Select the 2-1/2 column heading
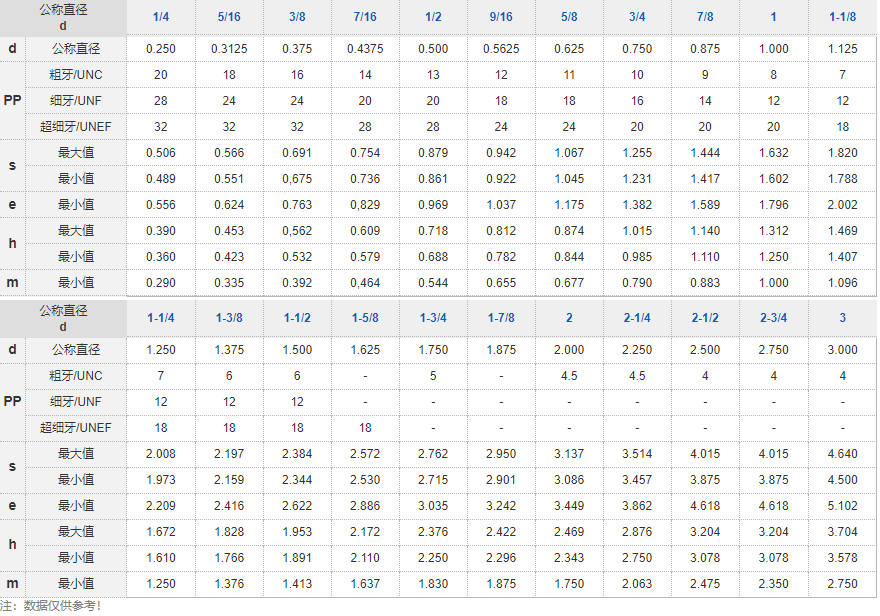880x616 pixels. [705, 318]
